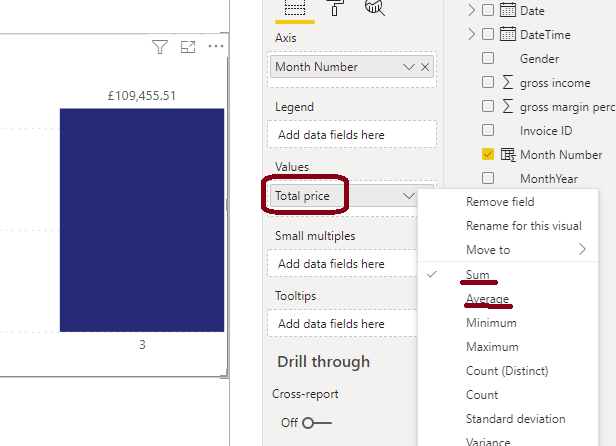Click the sigma icon beside gross margin

(x=508, y=106)
